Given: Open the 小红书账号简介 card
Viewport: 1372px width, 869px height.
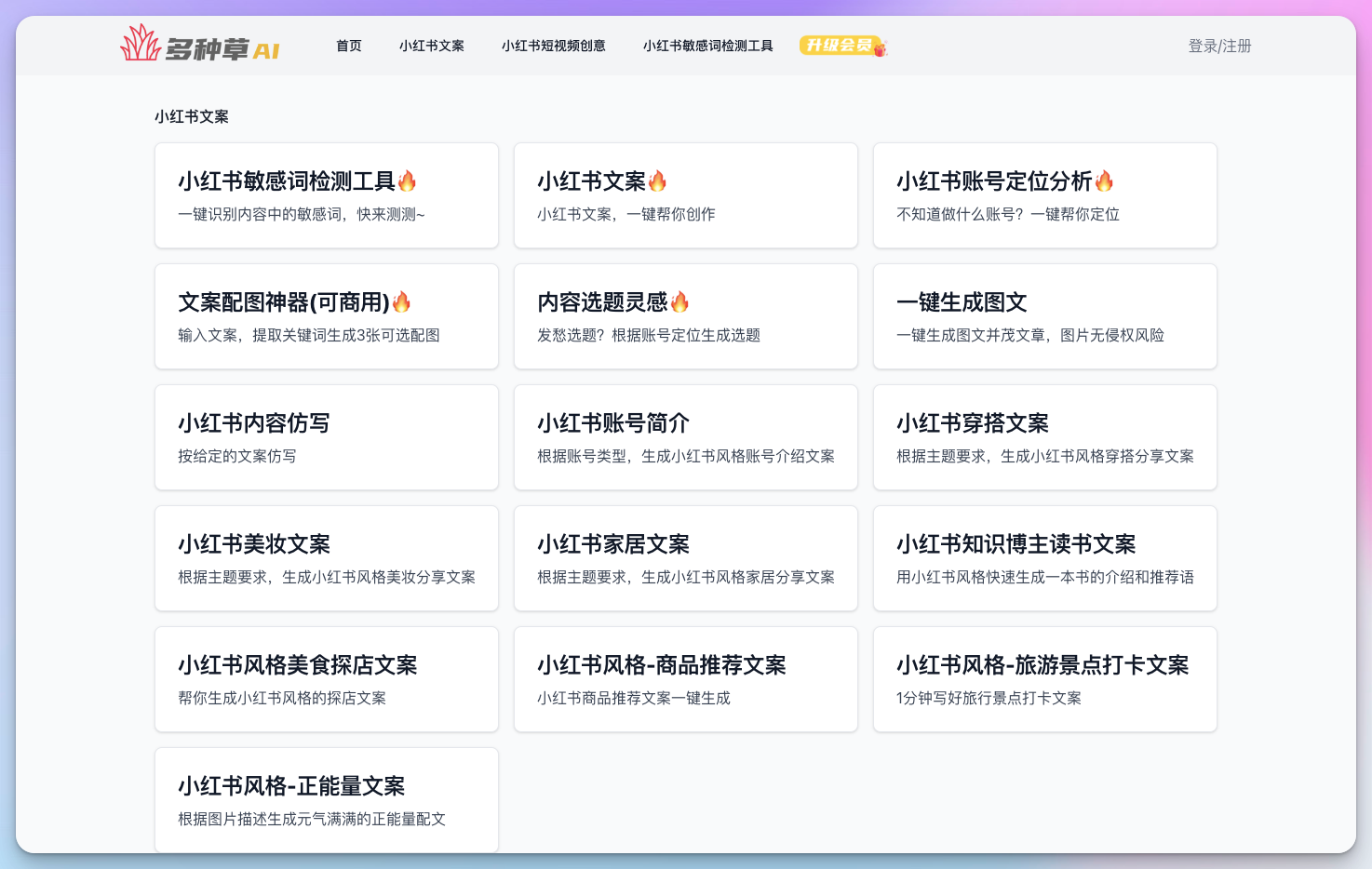Looking at the screenshot, I should point(686,437).
